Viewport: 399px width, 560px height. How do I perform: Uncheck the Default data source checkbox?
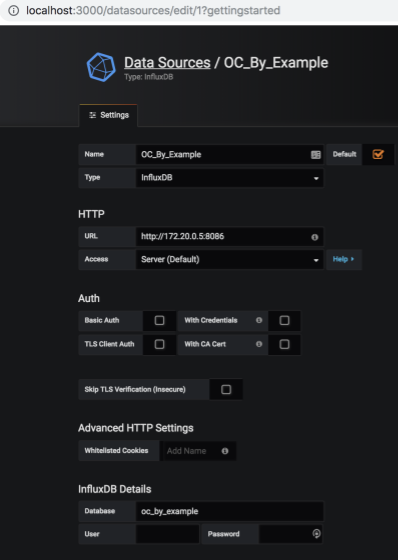tap(378, 154)
